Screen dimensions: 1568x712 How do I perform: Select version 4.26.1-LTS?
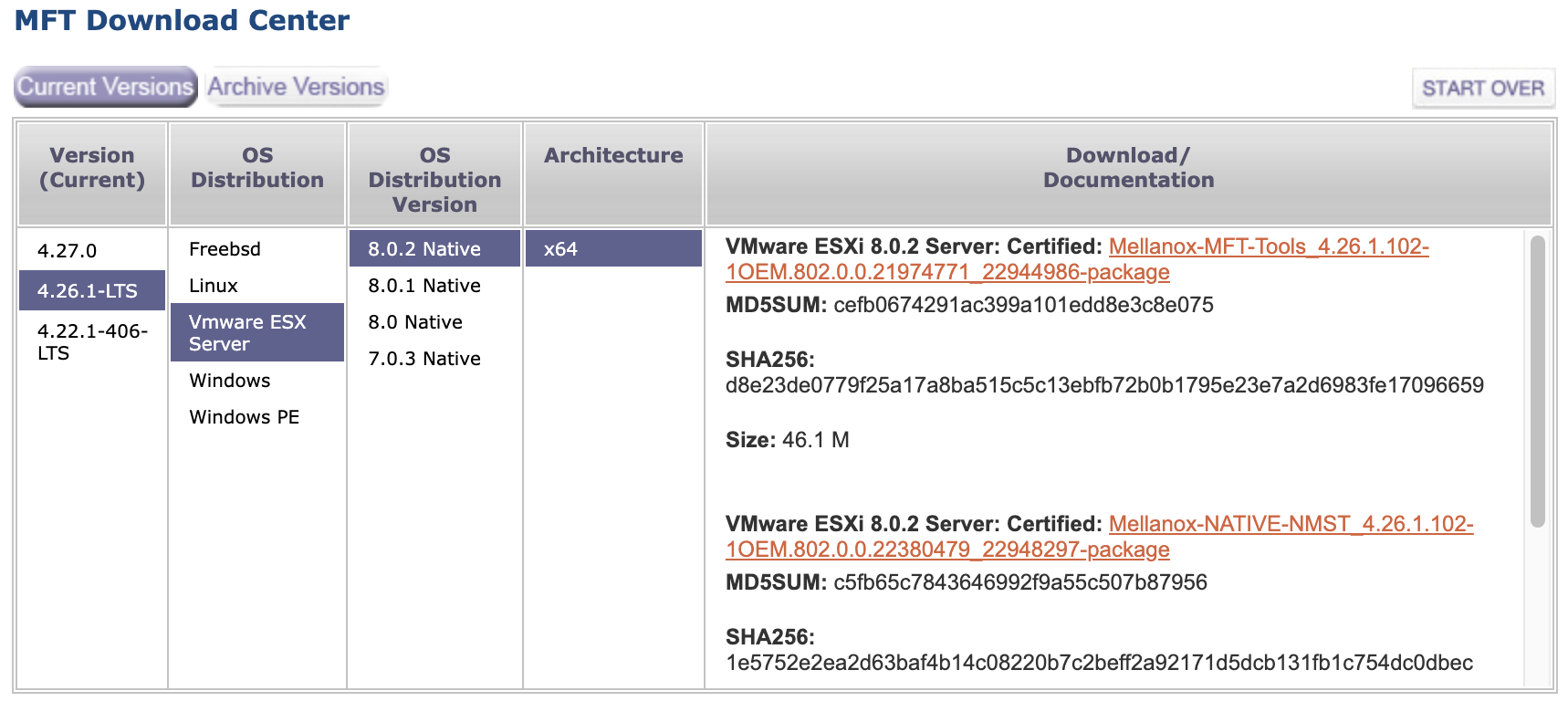[x=88, y=290]
